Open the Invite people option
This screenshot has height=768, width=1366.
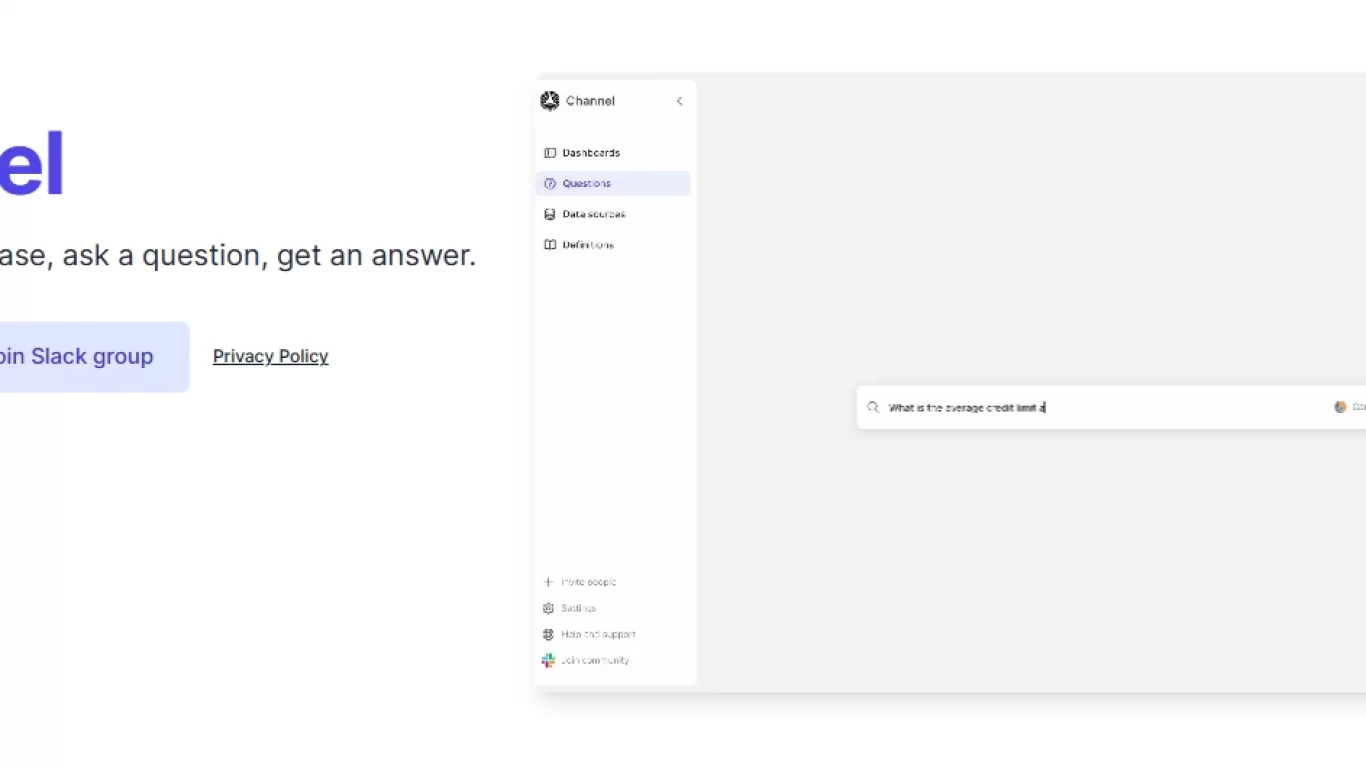(x=588, y=582)
